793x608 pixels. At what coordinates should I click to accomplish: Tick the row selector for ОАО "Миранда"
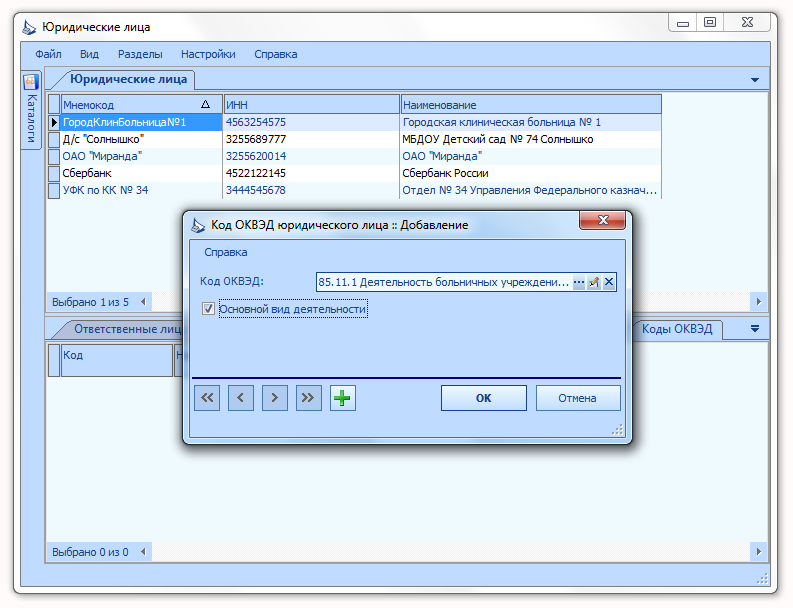54,156
